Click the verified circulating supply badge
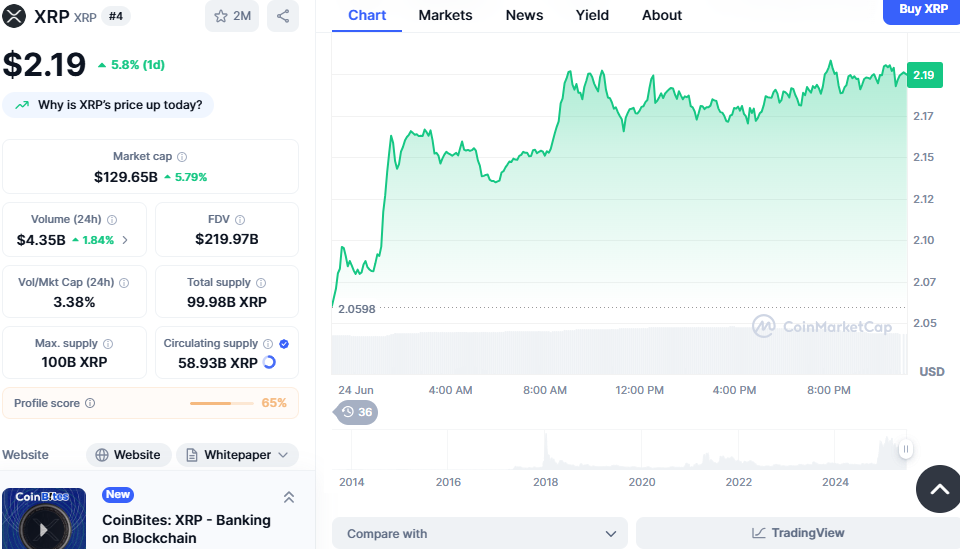This screenshot has height=549, width=960. [x=284, y=344]
